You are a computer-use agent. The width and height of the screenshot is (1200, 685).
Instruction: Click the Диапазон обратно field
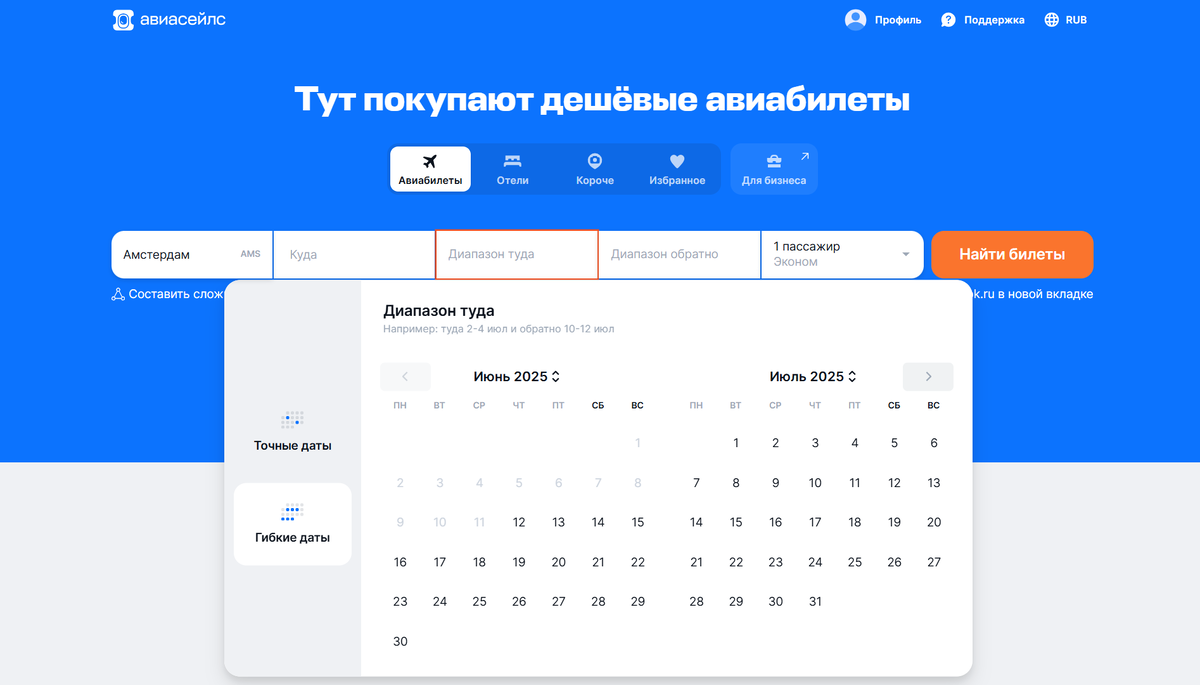coord(680,254)
